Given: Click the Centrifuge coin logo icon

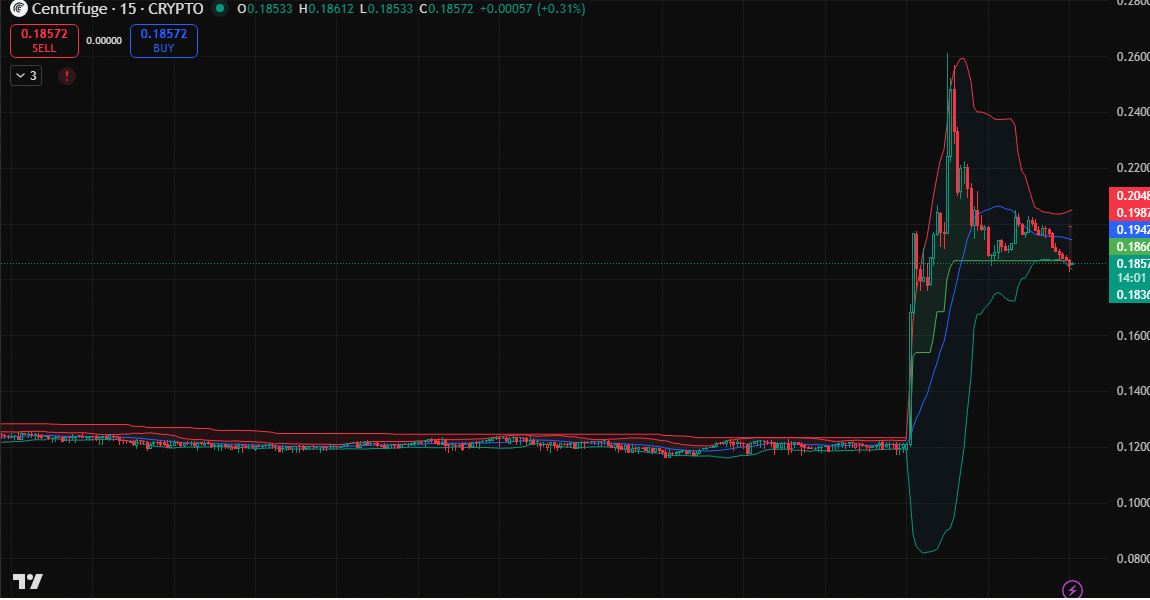Looking at the screenshot, I should click(19, 9).
